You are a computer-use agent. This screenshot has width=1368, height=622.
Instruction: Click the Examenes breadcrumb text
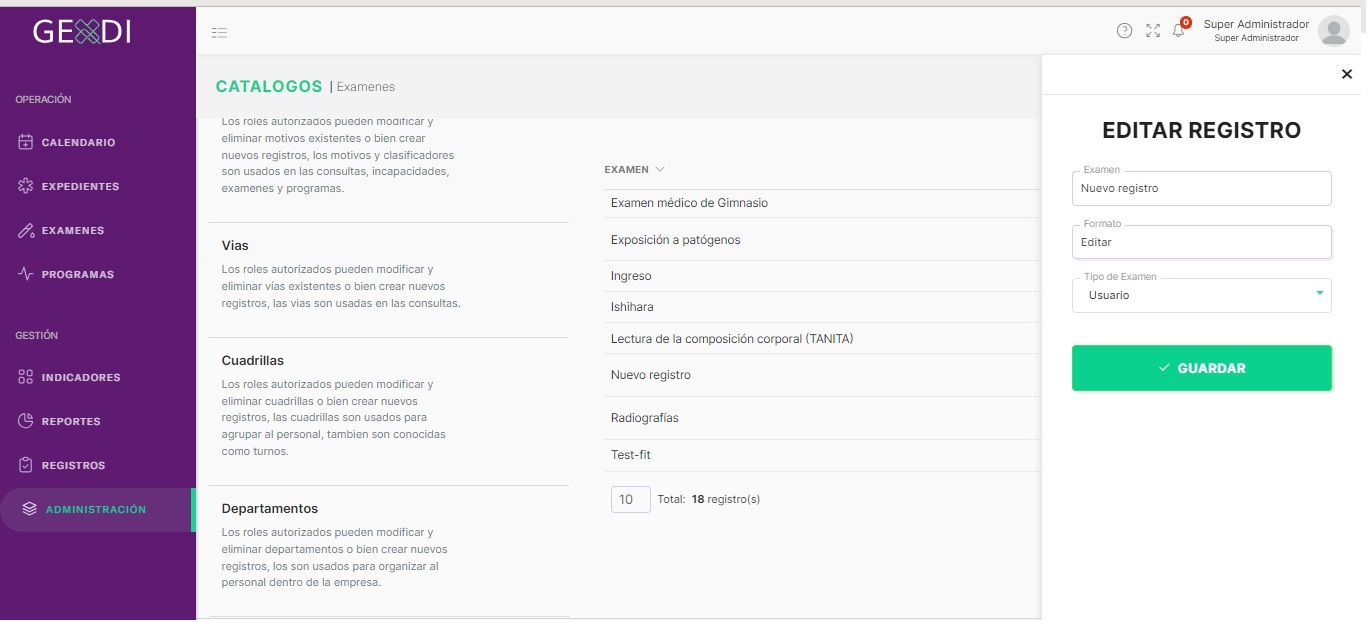tap(366, 87)
